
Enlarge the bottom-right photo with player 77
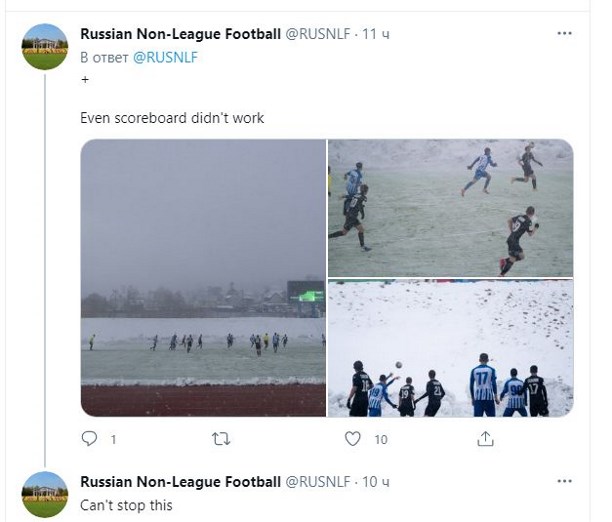click(450, 348)
